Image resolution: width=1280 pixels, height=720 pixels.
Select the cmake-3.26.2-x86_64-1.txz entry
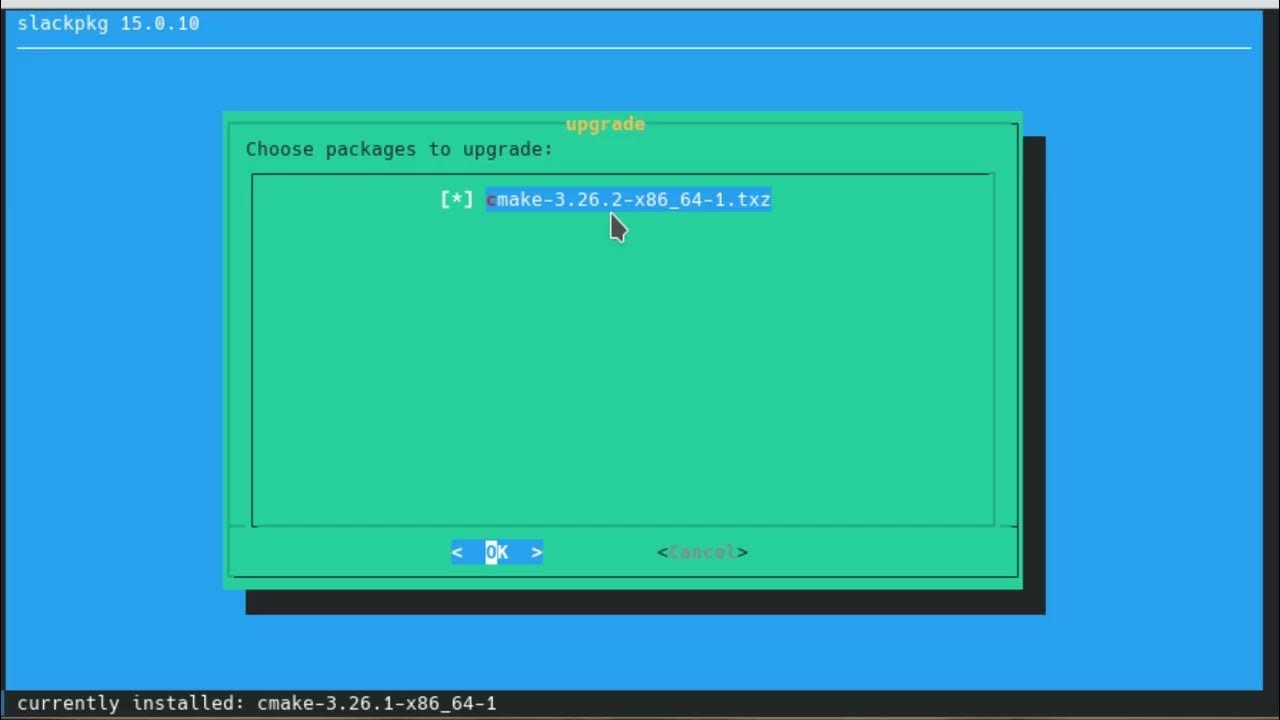[x=628, y=200]
